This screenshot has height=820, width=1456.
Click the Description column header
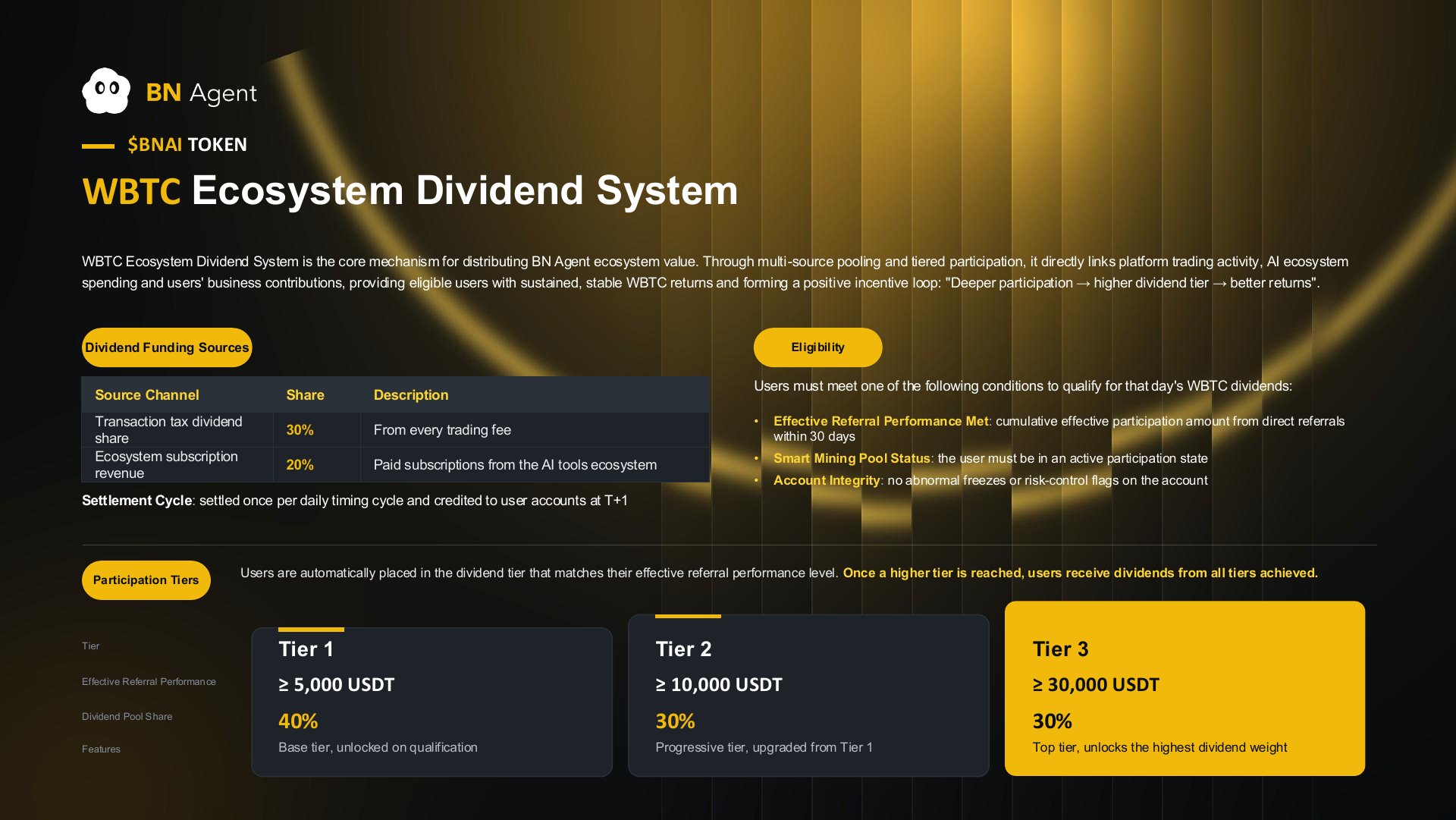(411, 395)
